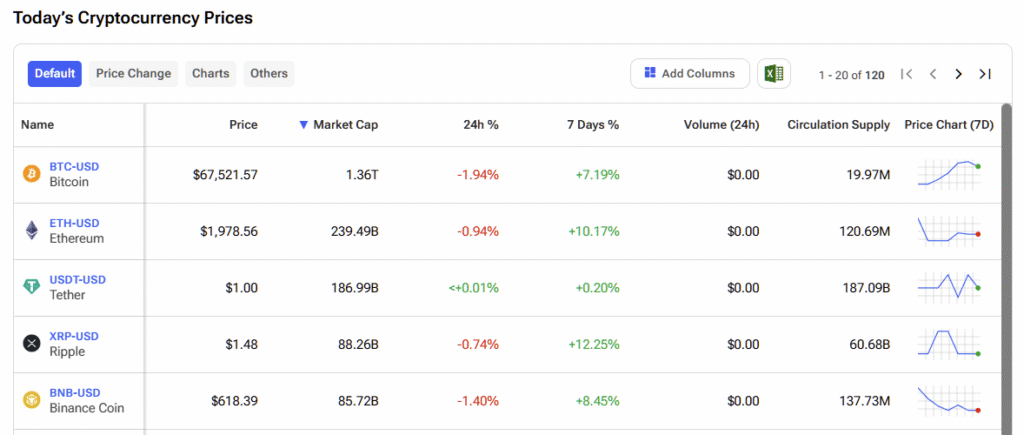Open Ethereum's 7-day price chart thumbnail
Viewport: 1024px width, 435px height.
[949, 231]
